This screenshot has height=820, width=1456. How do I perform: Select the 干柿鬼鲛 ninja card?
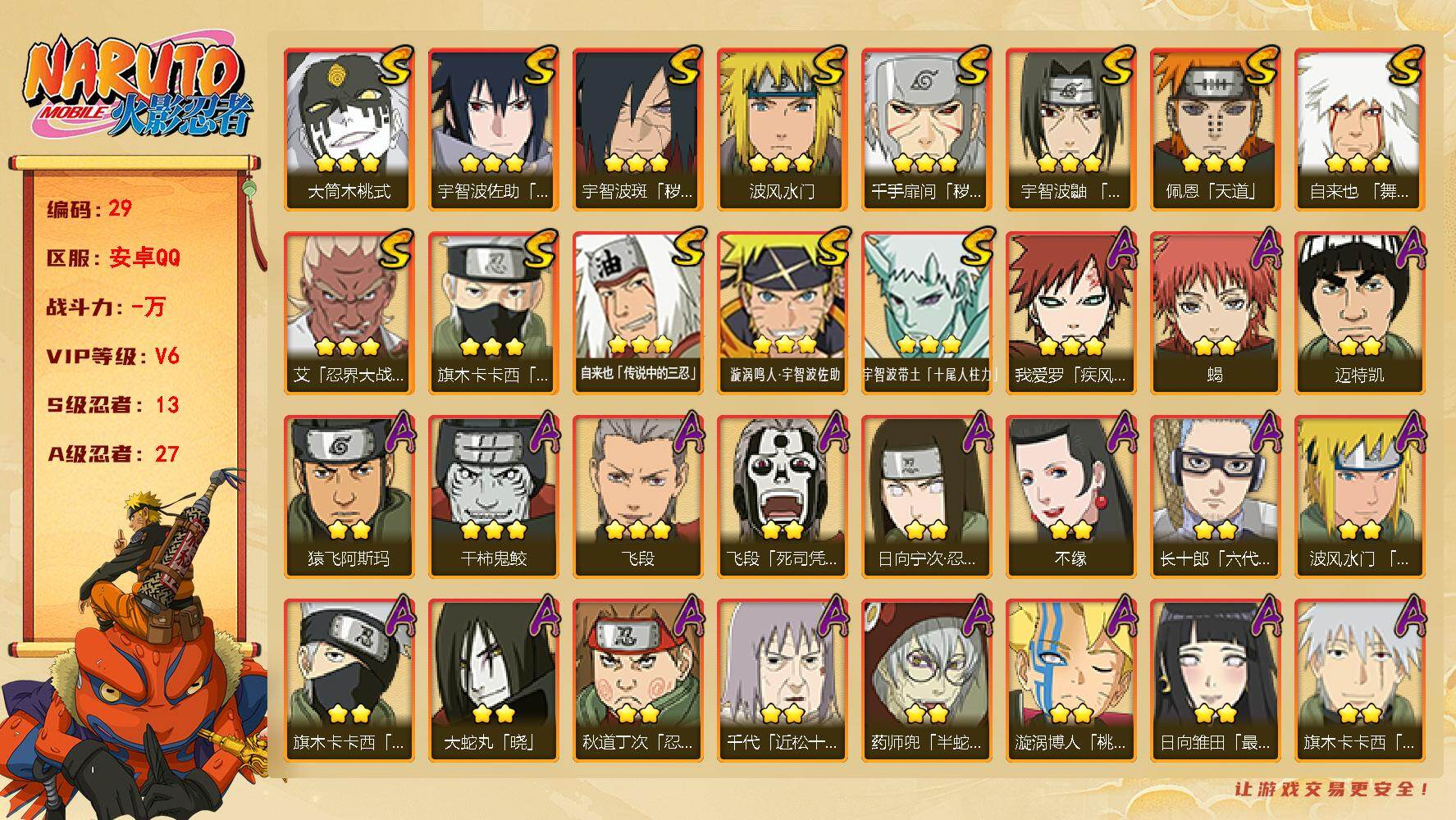coord(494,497)
